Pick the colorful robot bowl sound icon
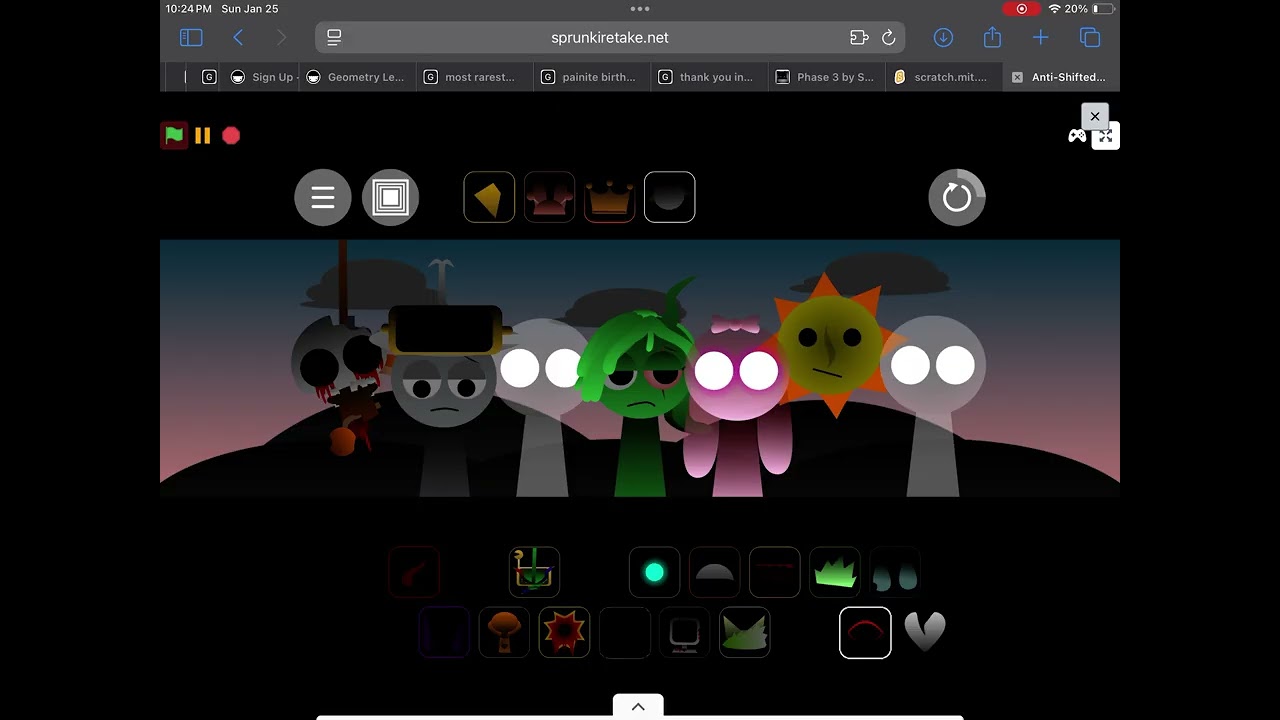The image size is (1280, 720). (534, 572)
